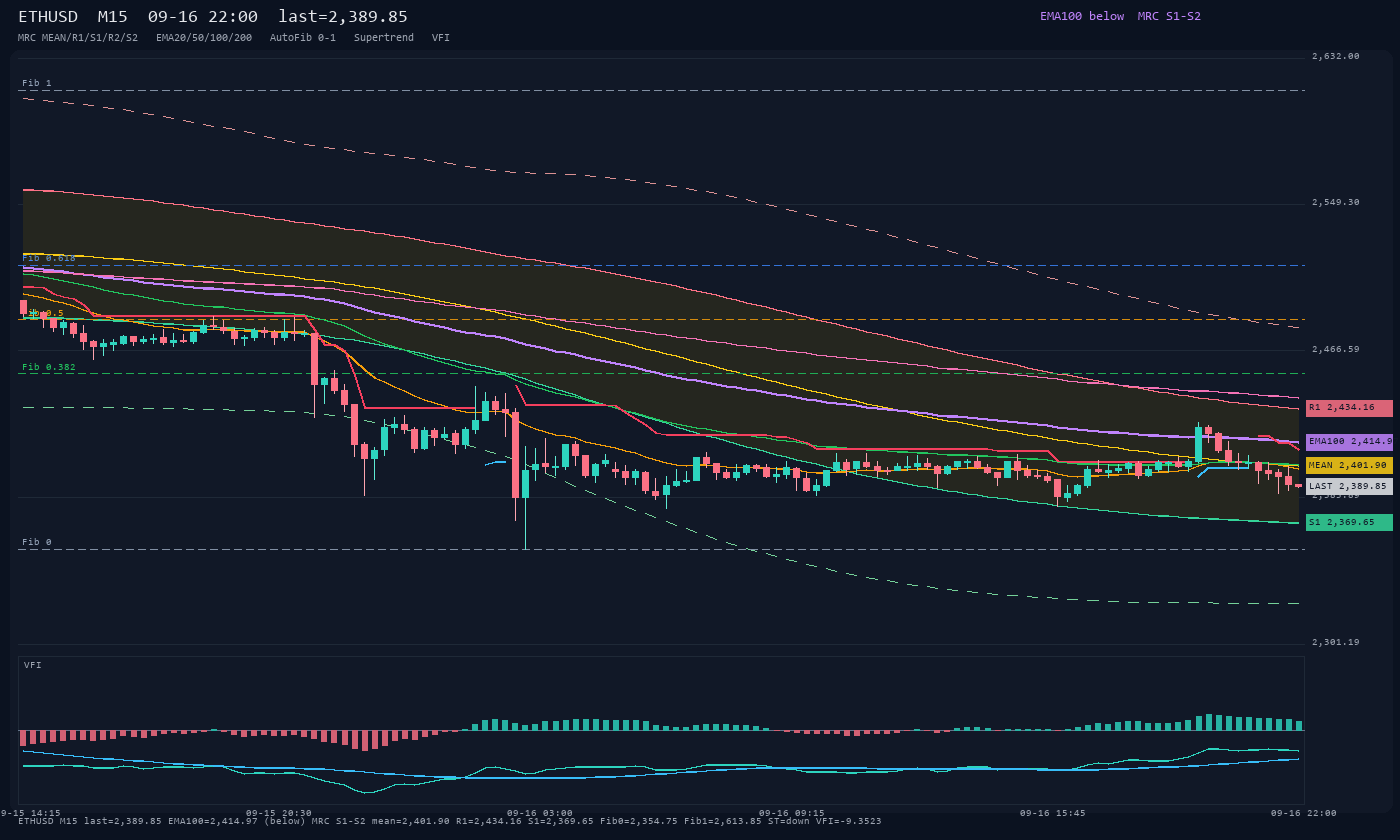Select the MRC MEAN/R1/S1/R2/S2 legend entry

click(78, 38)
